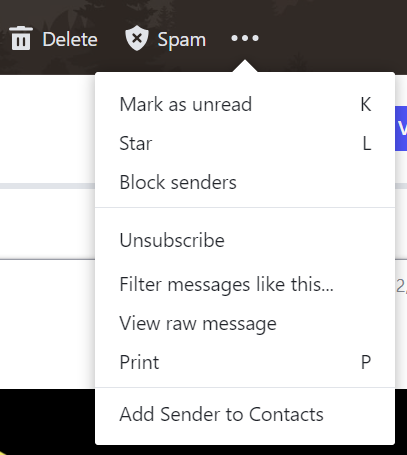
Task: Click the Delete text label
Action: (70, 39)
